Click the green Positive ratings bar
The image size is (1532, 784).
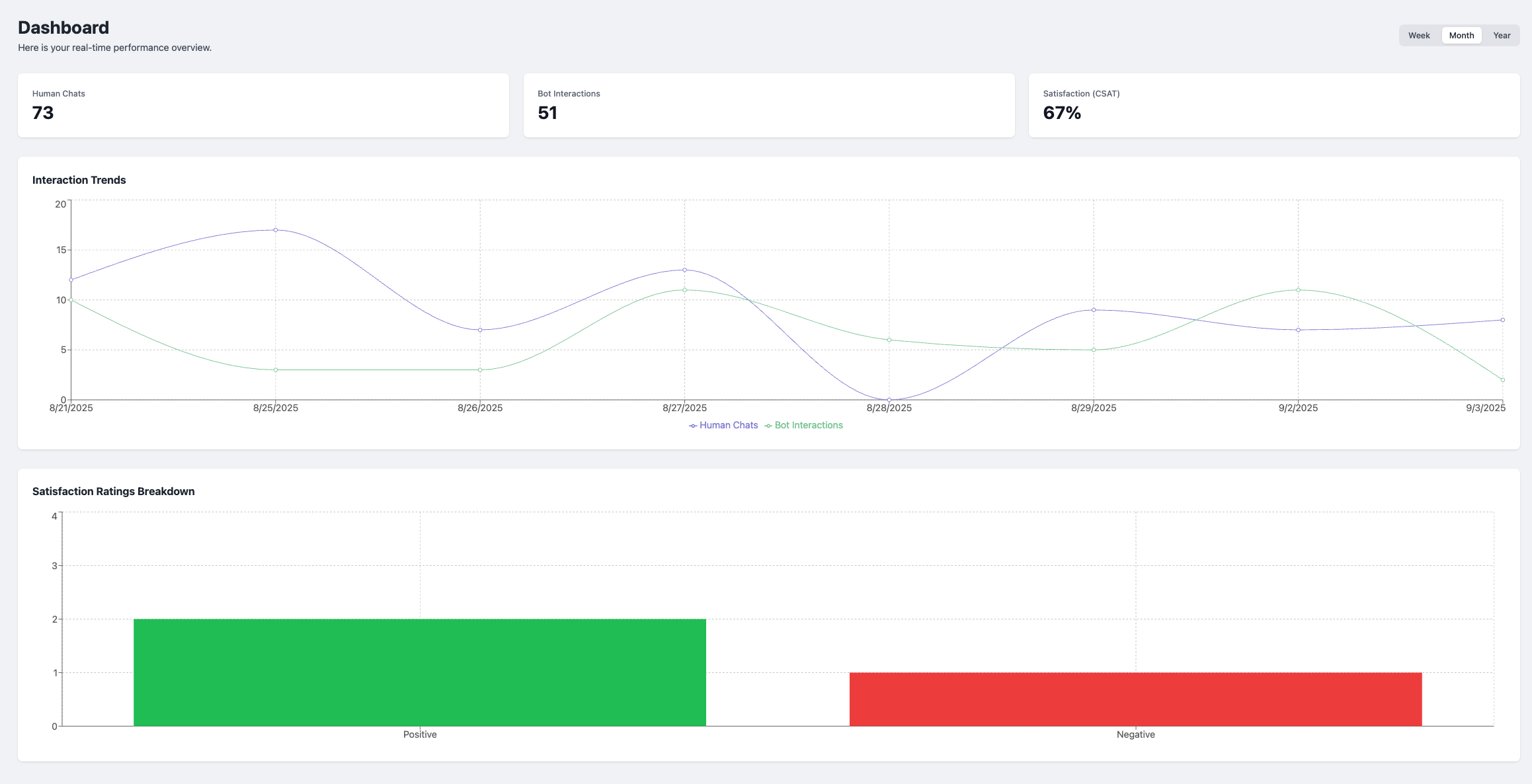tap(419, 672)
